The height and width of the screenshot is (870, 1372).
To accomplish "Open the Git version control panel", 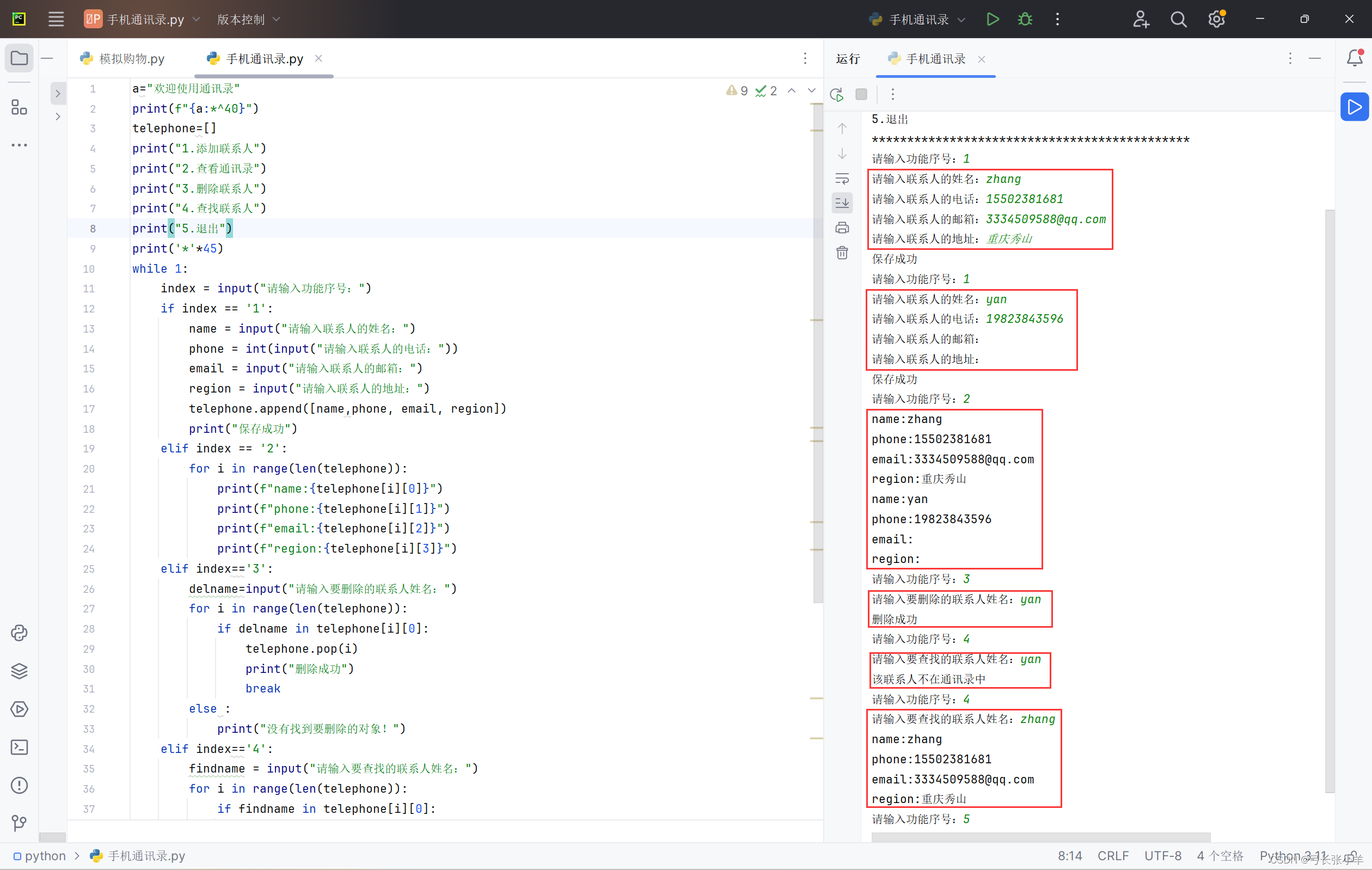I will pyautogui.click(x=19, y=823).
